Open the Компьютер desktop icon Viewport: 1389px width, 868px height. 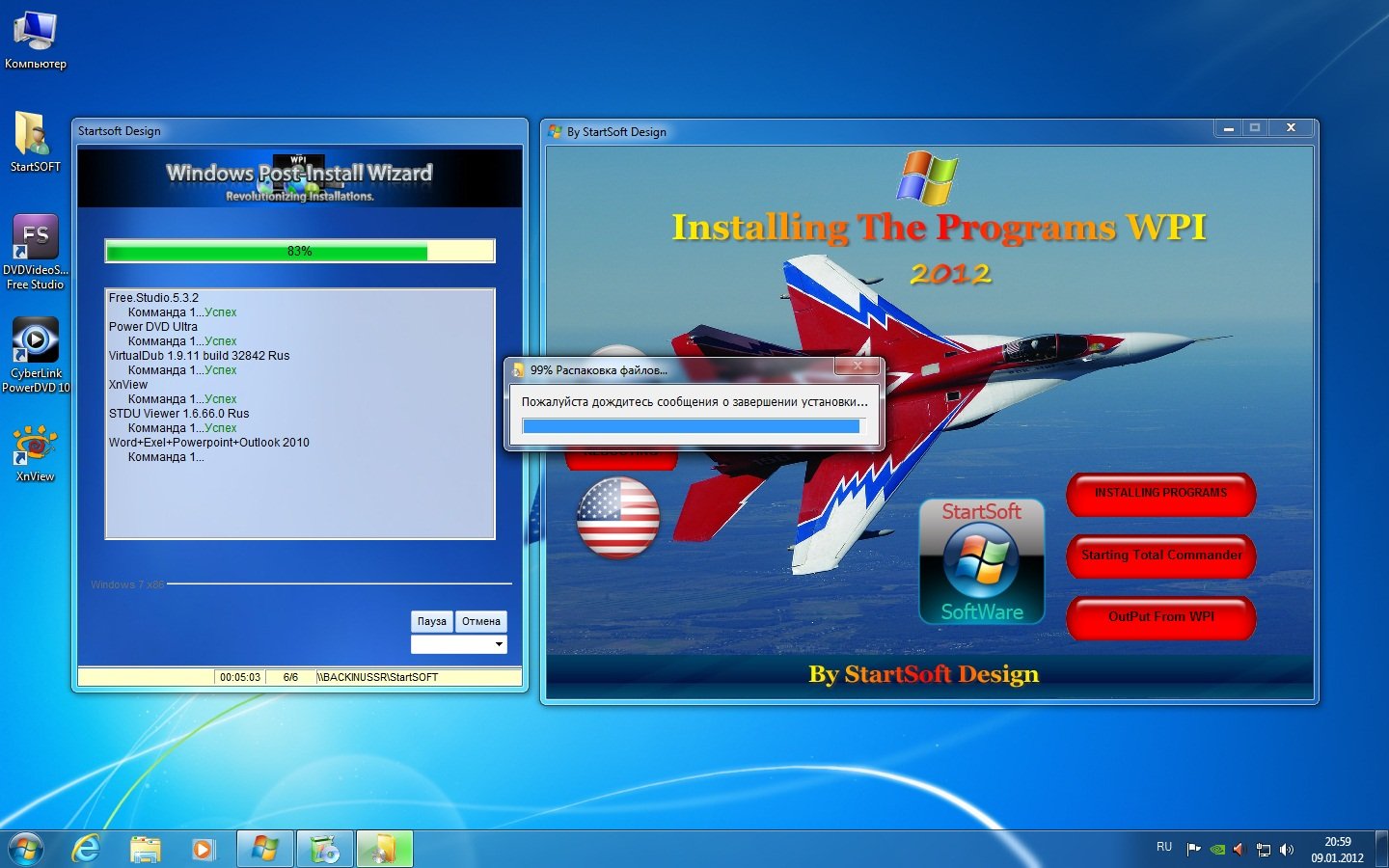pos(35,41)
